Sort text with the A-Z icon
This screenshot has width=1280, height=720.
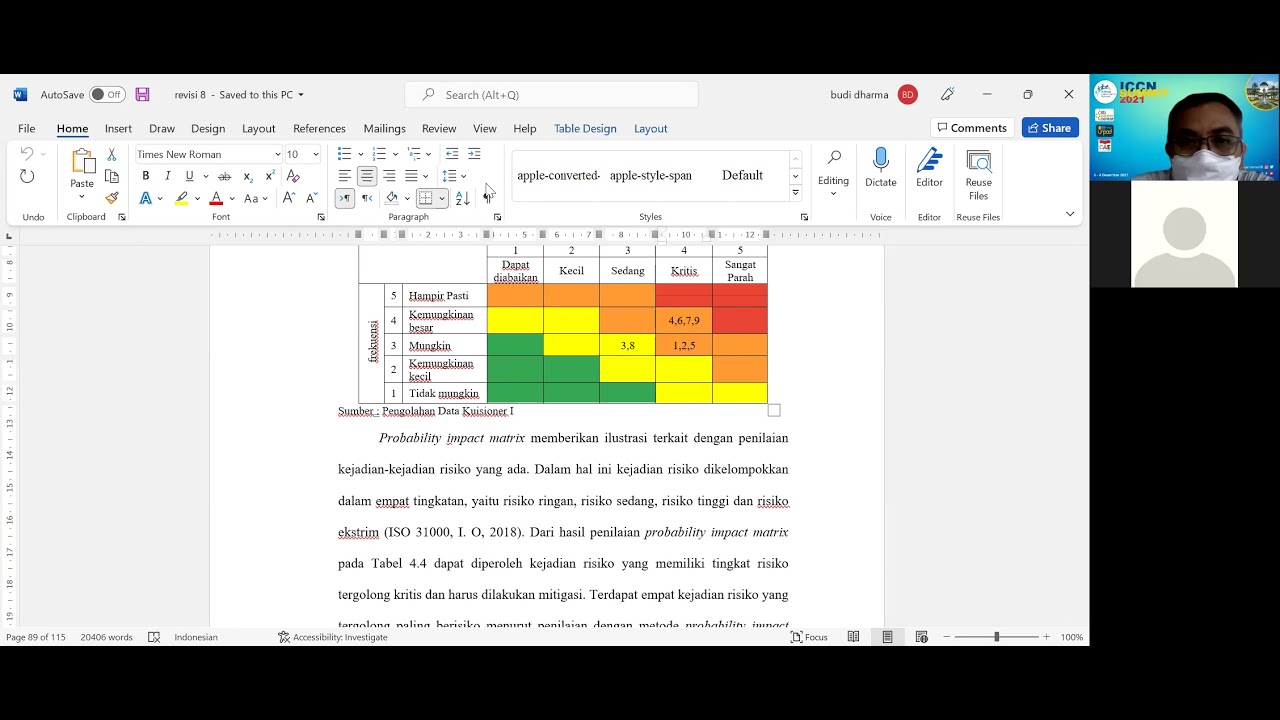tap(462, 198)
